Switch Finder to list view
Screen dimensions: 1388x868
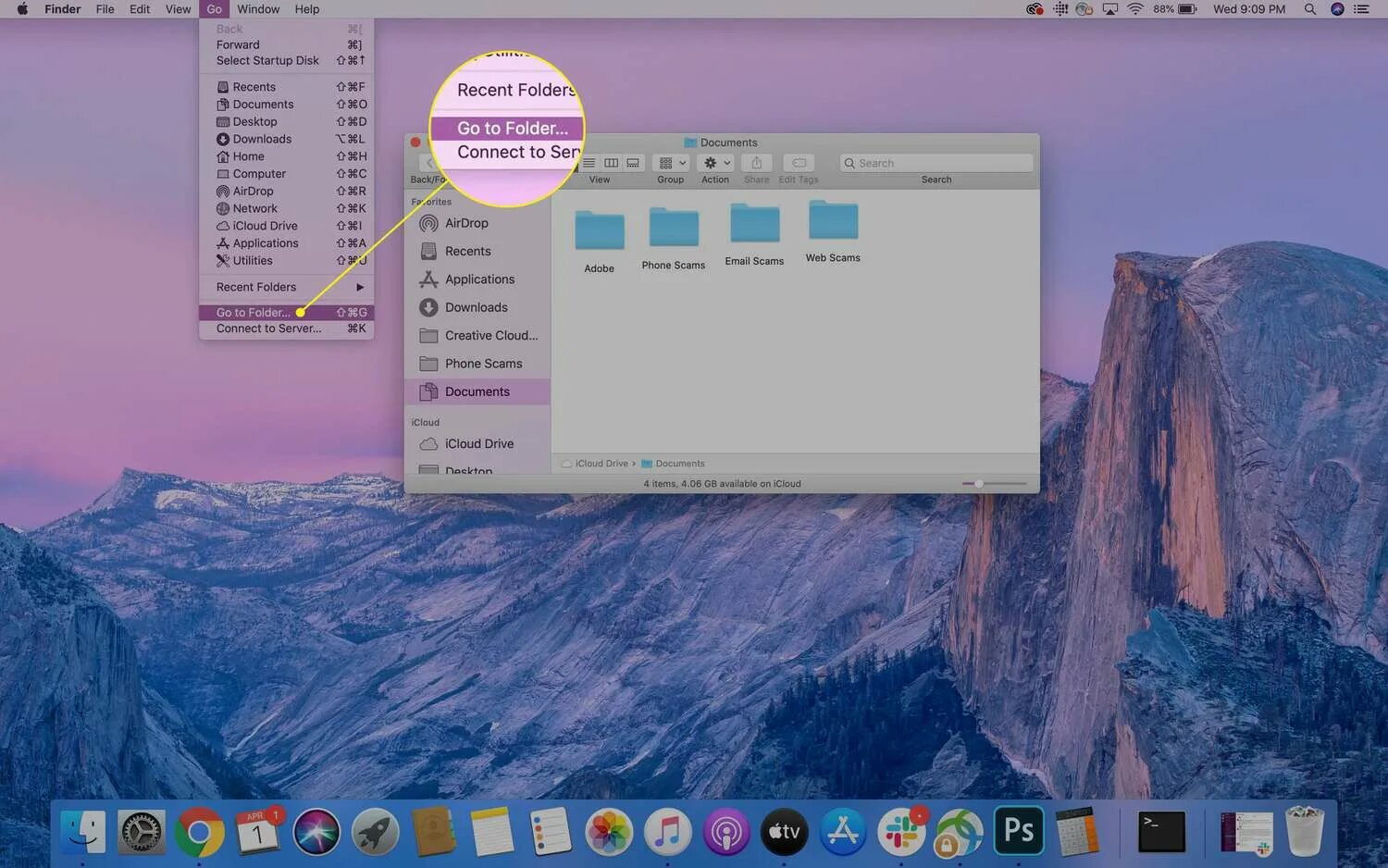[x=589, y=163]
